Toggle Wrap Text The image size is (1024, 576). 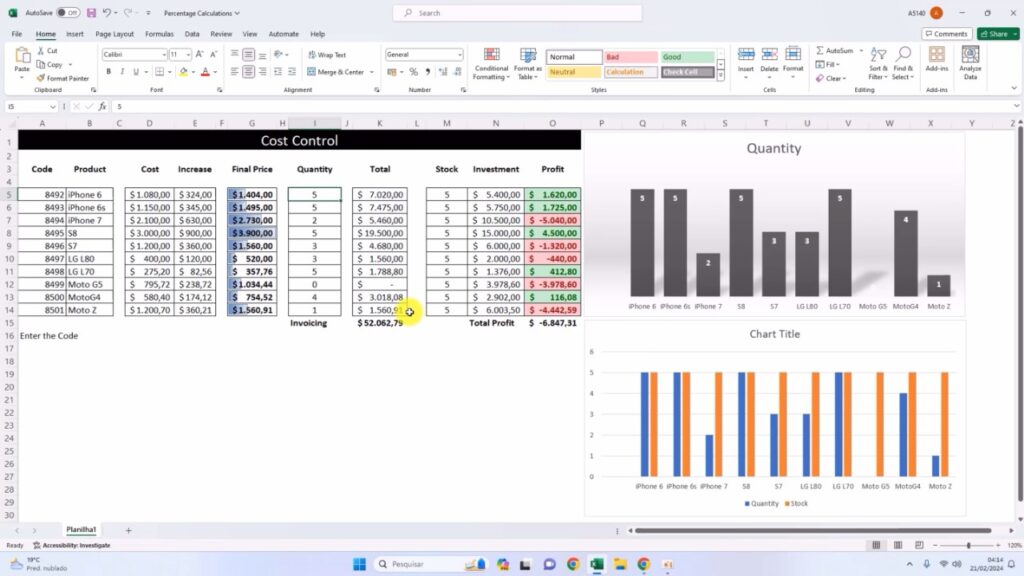click(x=327, y=55)
